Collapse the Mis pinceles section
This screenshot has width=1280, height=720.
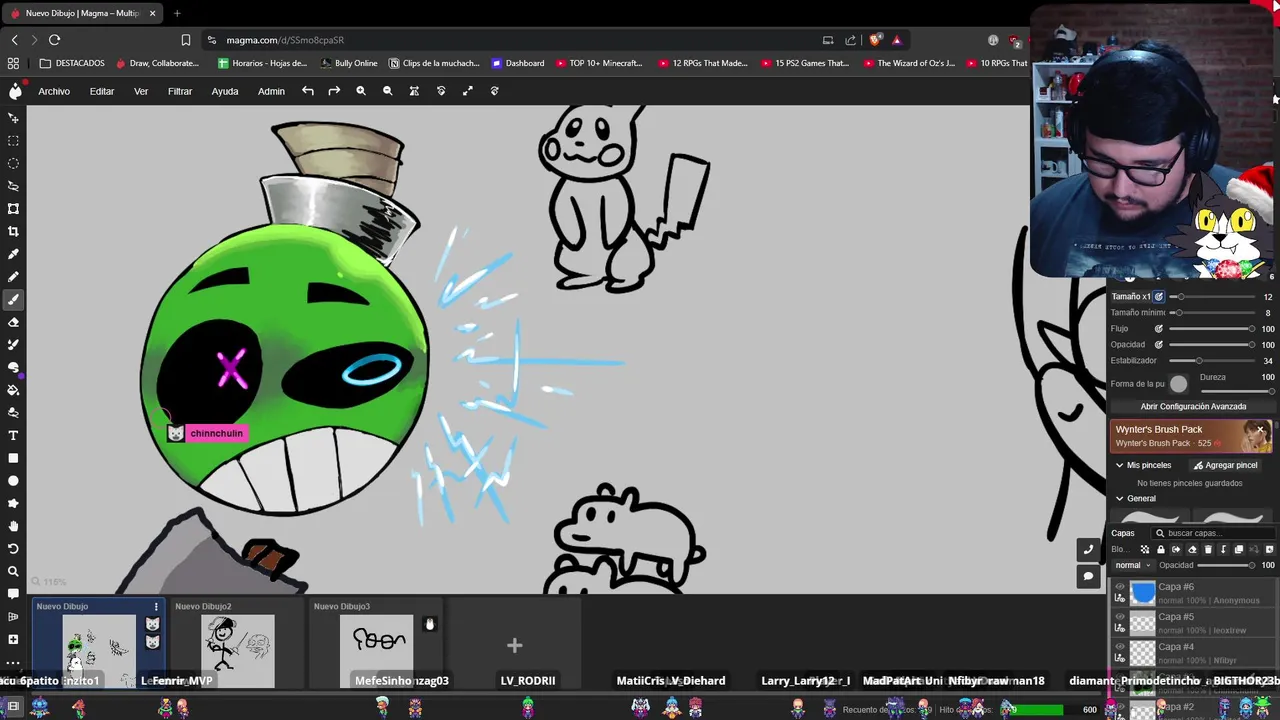point(1120,465)
